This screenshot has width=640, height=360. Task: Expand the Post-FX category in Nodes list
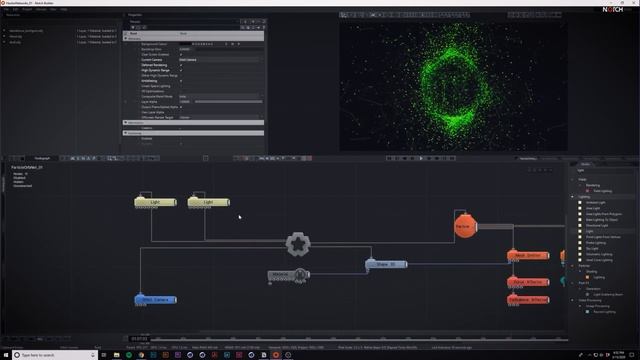[x=572, y=283]
